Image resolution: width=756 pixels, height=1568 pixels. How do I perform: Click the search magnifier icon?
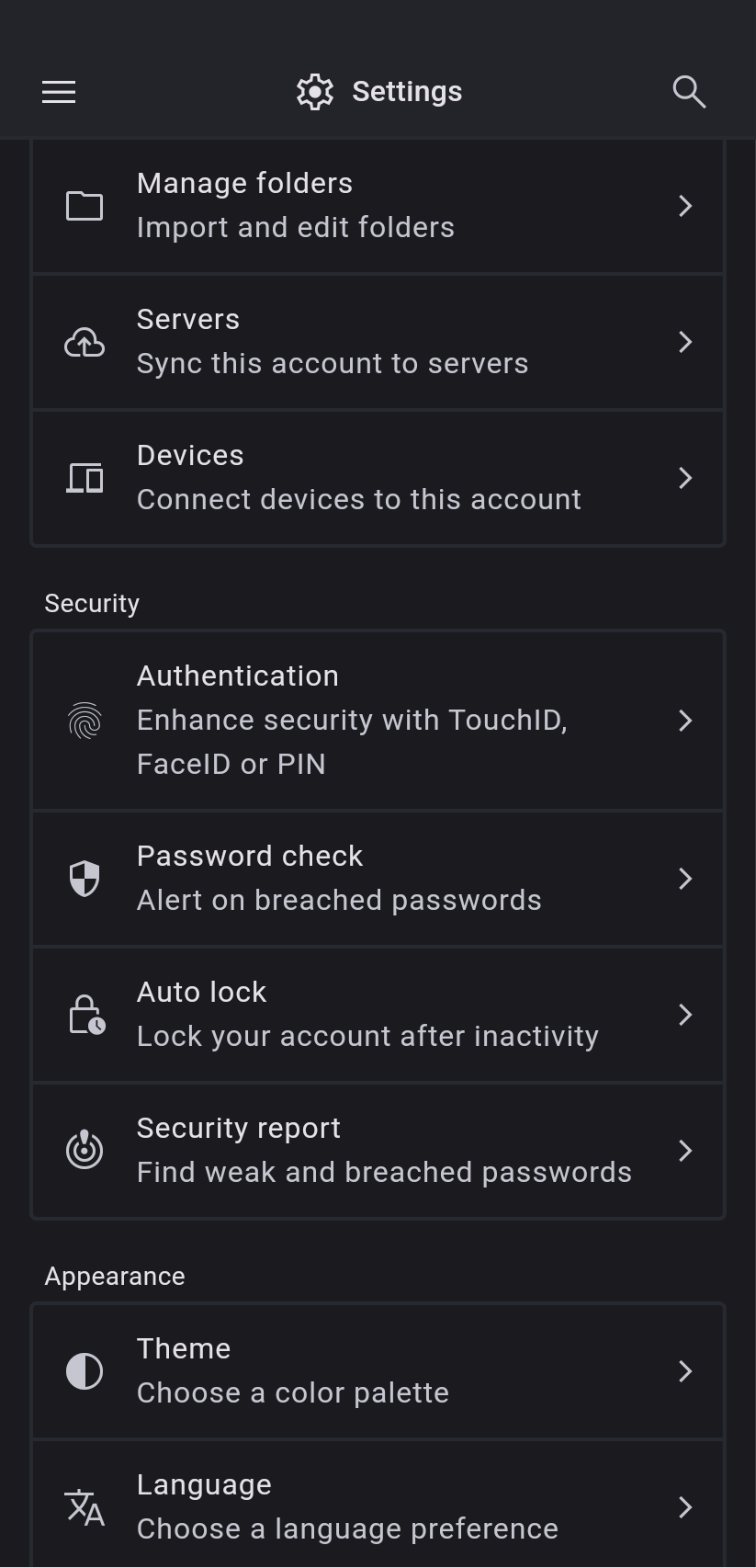[689, 92]
